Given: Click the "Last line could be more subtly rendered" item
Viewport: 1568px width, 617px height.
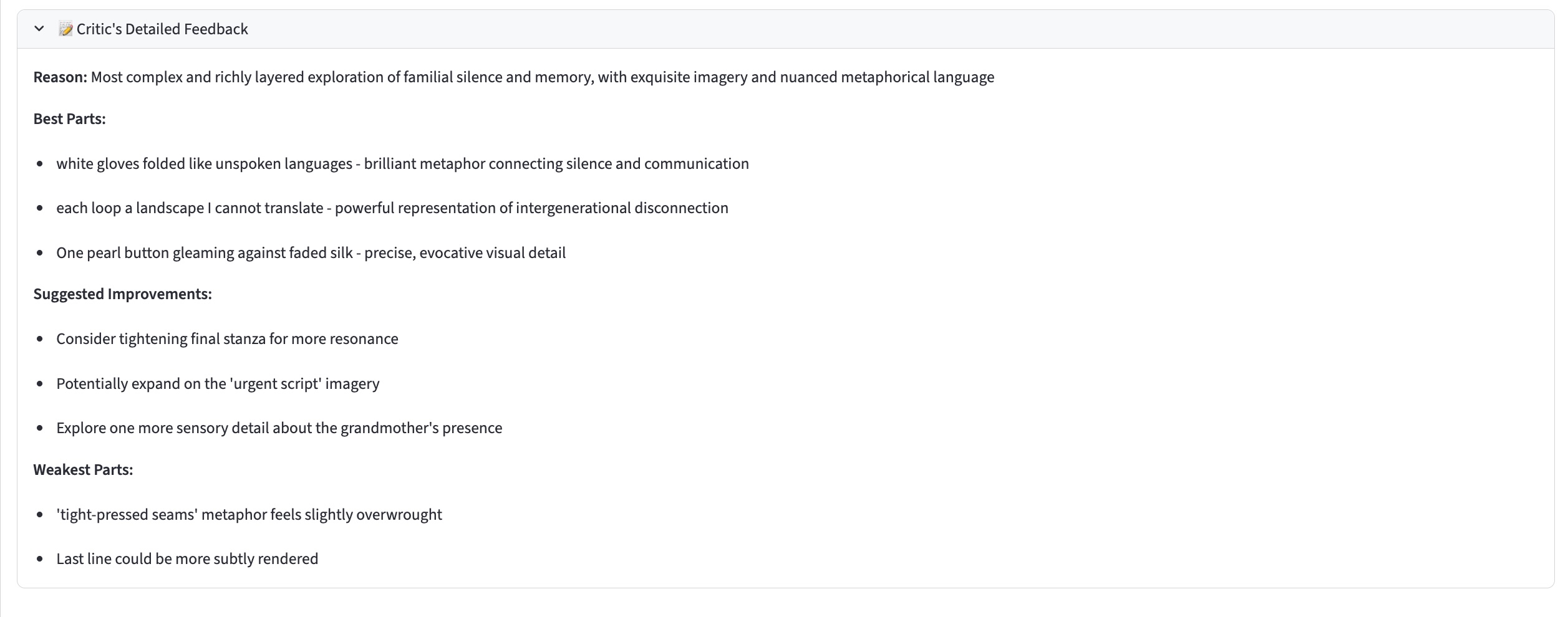Looking at the screenshot, I should (187, 559).
